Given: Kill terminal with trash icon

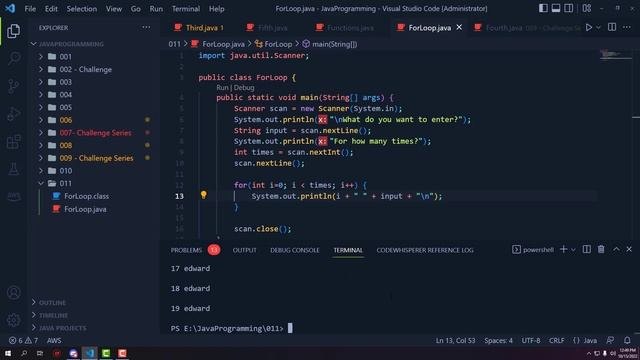Looking at the screenshot, I should [x=601, y=249].
